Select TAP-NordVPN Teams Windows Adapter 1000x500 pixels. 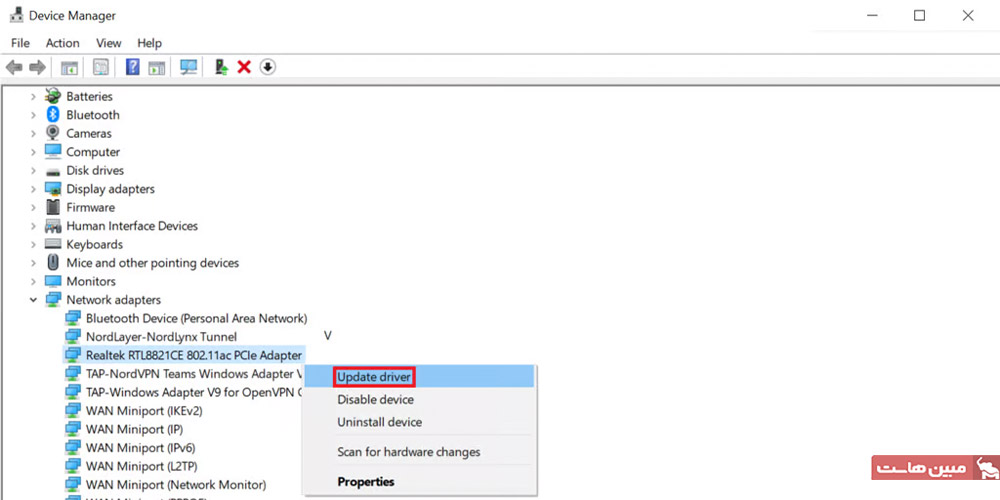(x=194, y=374)
